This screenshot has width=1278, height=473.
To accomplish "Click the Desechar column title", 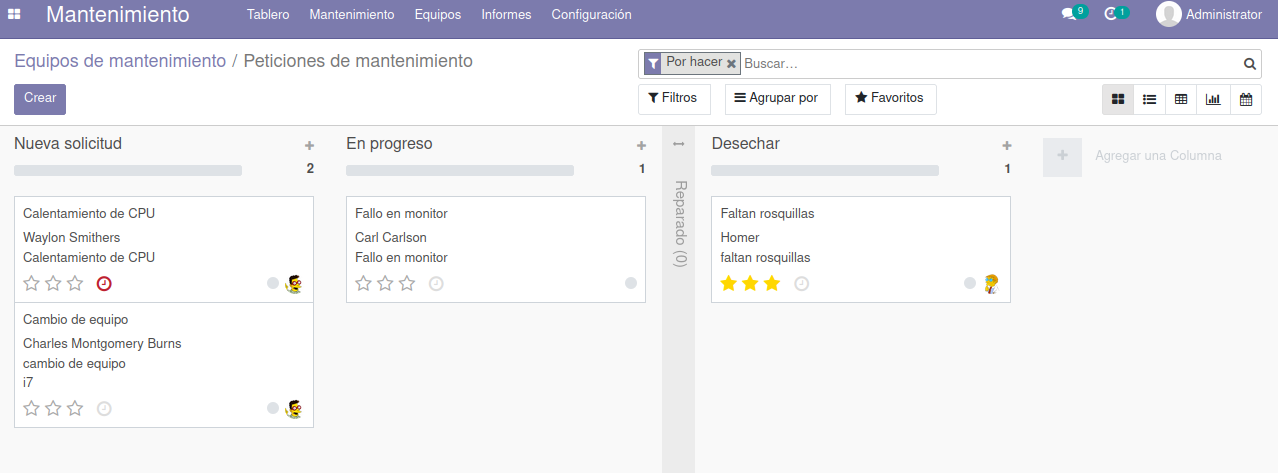I will tap(745, 144).
